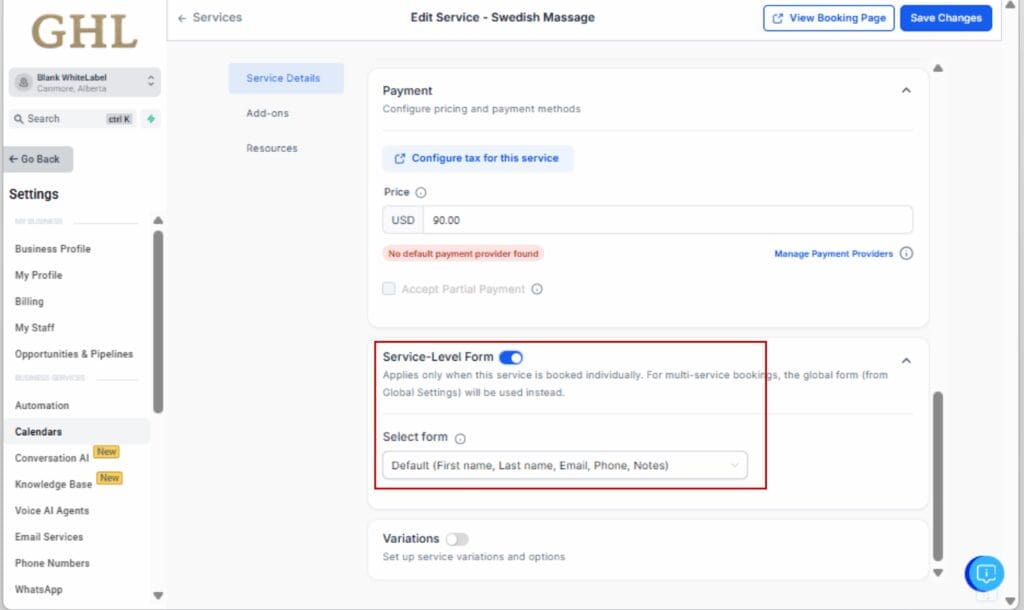Open Configure tax for this service
This screenshot has height=610, width=1024.
click(x=477, y=158)
